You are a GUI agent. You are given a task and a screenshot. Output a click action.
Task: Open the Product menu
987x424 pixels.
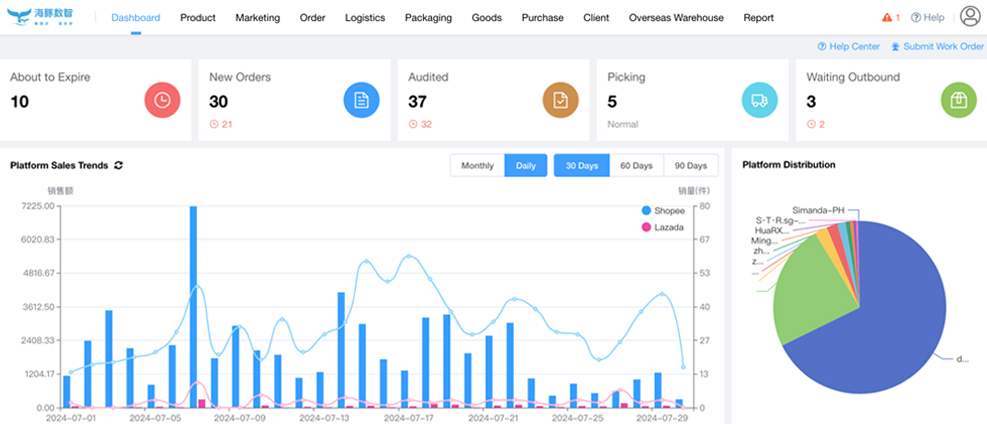[198, 18]
